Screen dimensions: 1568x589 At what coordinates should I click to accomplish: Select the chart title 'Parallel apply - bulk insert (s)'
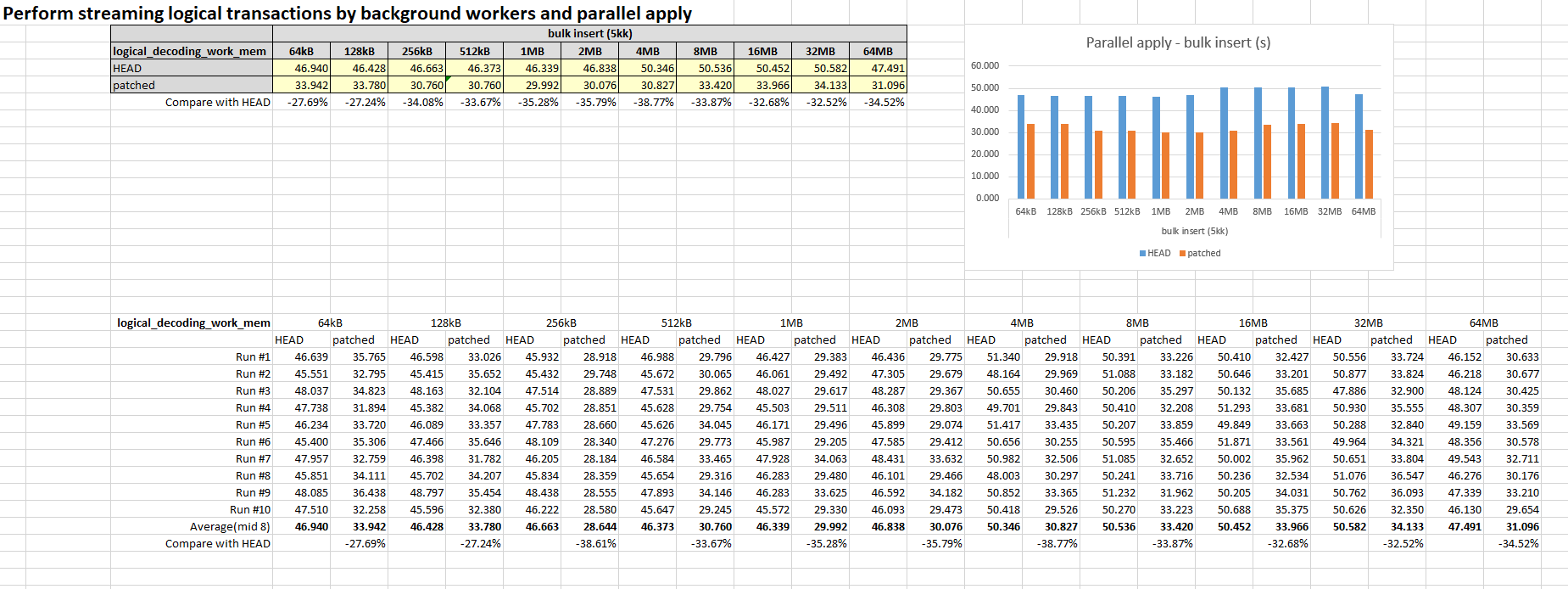coord(1178,42)
